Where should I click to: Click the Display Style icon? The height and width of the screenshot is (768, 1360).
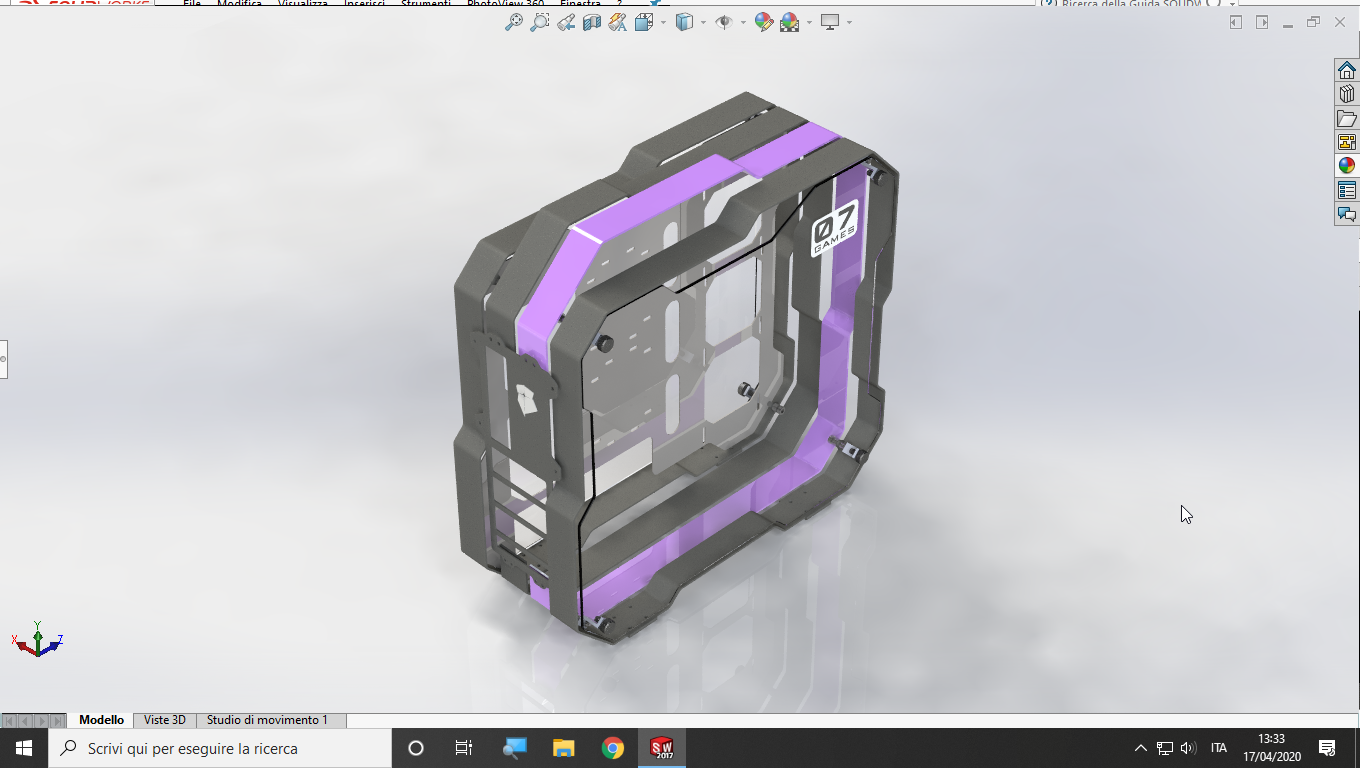684,22
